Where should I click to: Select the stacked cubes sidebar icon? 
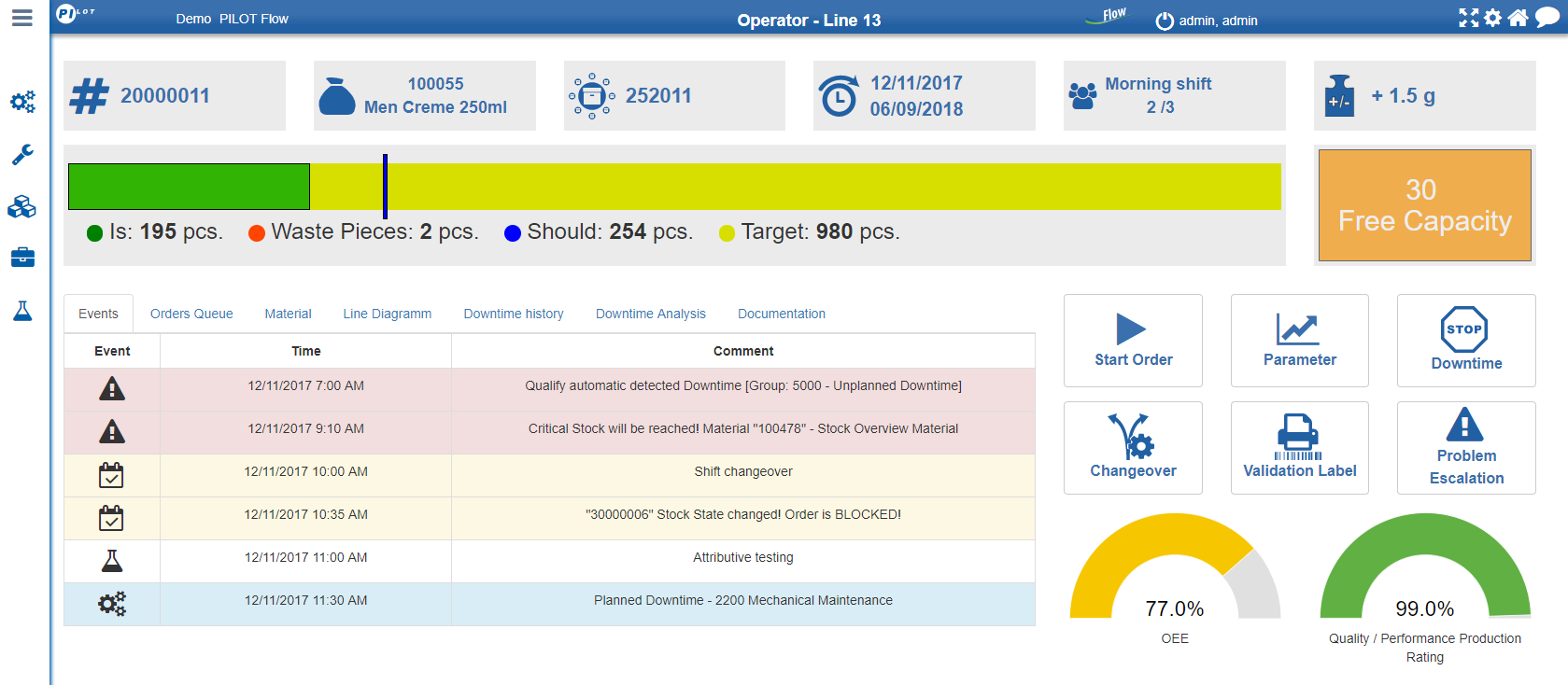point(22,206)
